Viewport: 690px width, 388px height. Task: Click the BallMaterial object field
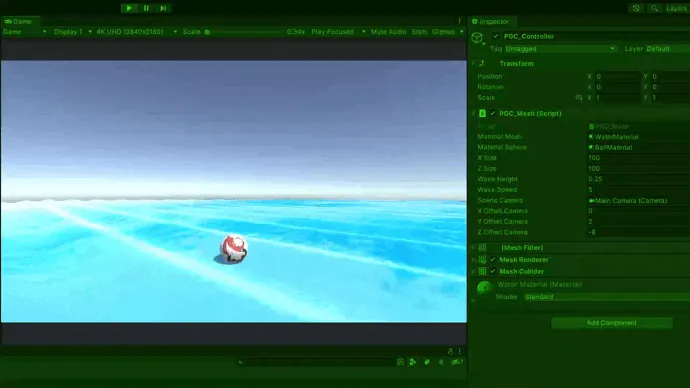(639, 147)
